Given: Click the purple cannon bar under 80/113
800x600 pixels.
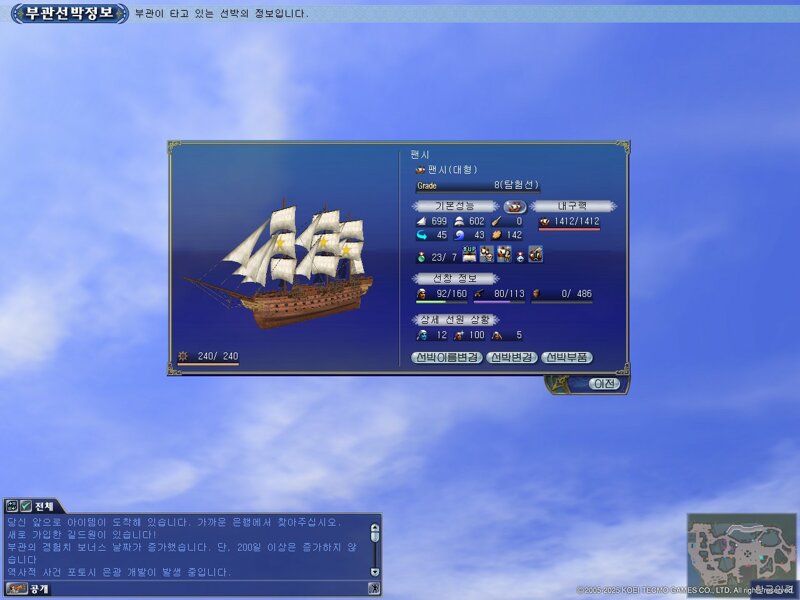Looking at the screenshot, I should pos(499,302).
